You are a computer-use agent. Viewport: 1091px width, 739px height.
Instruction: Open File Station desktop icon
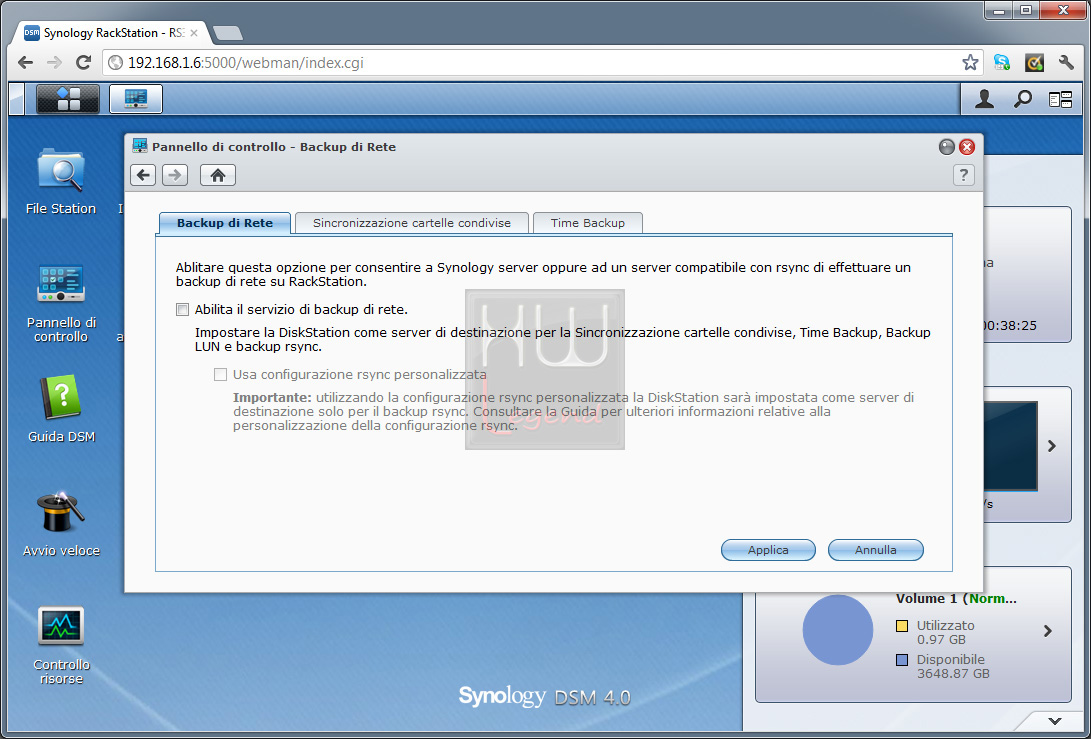pos(61,181)
